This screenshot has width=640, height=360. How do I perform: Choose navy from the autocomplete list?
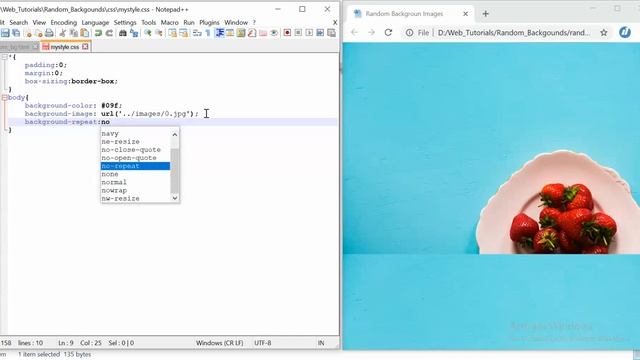point(135,133)
